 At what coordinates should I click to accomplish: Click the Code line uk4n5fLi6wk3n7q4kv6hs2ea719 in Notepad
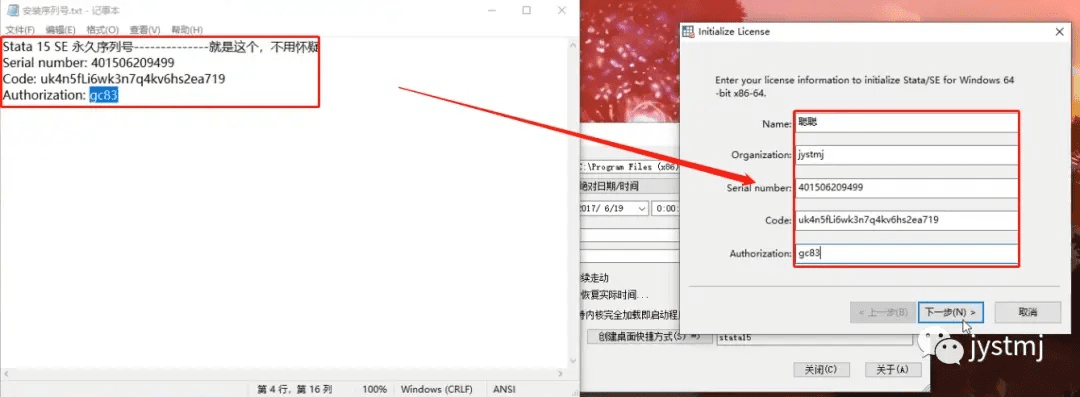tap(114, 79)
